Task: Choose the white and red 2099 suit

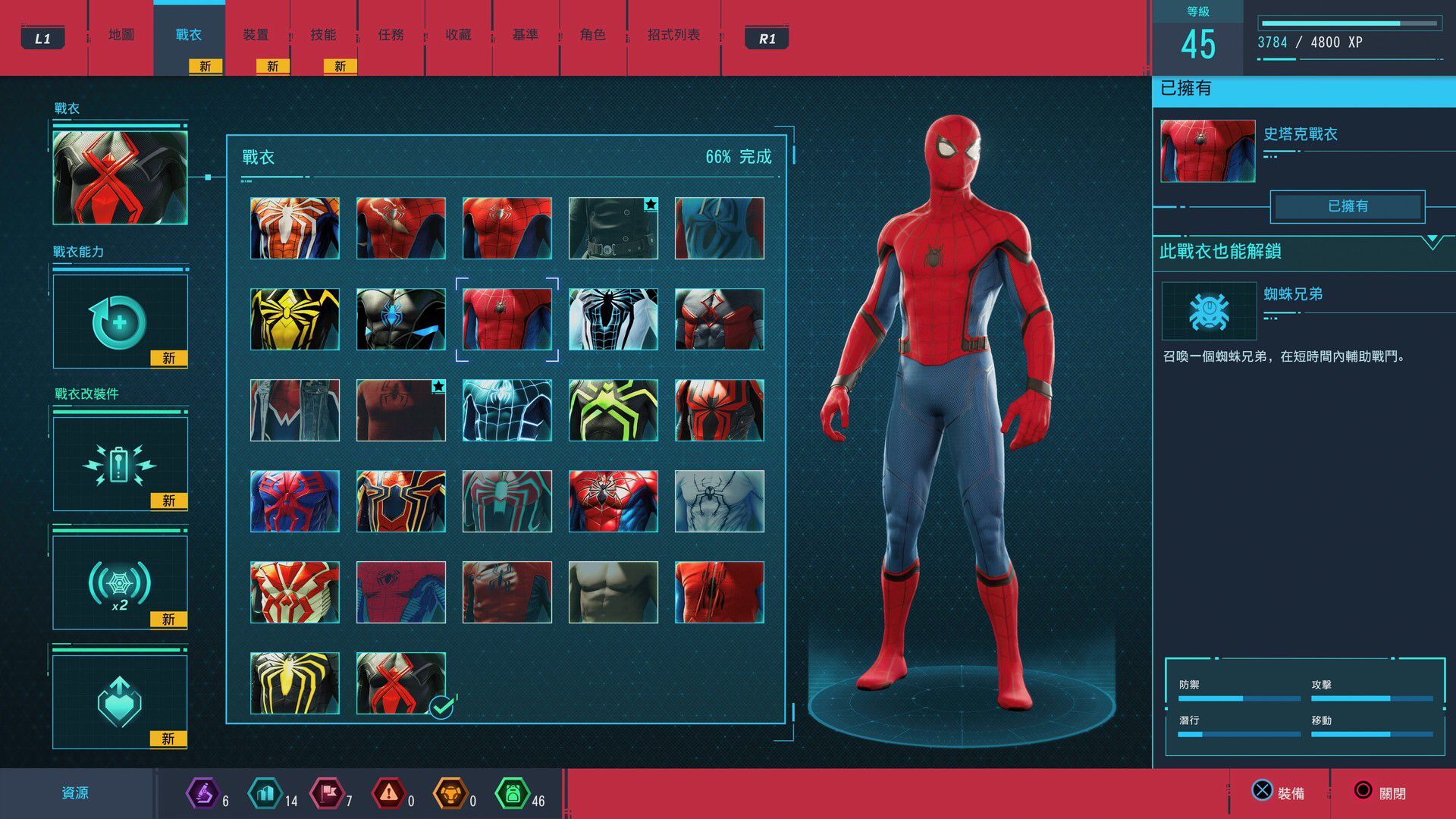Action: coord(295,592)
